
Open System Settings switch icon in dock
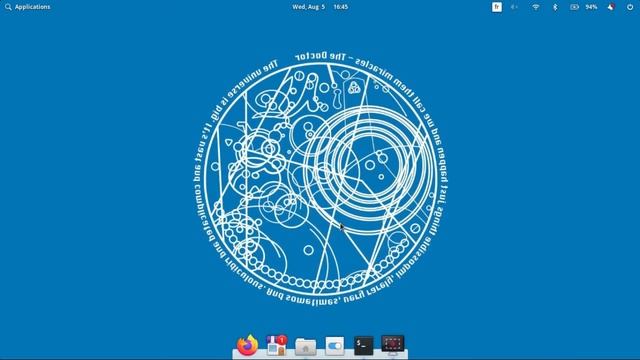(335, 346)
